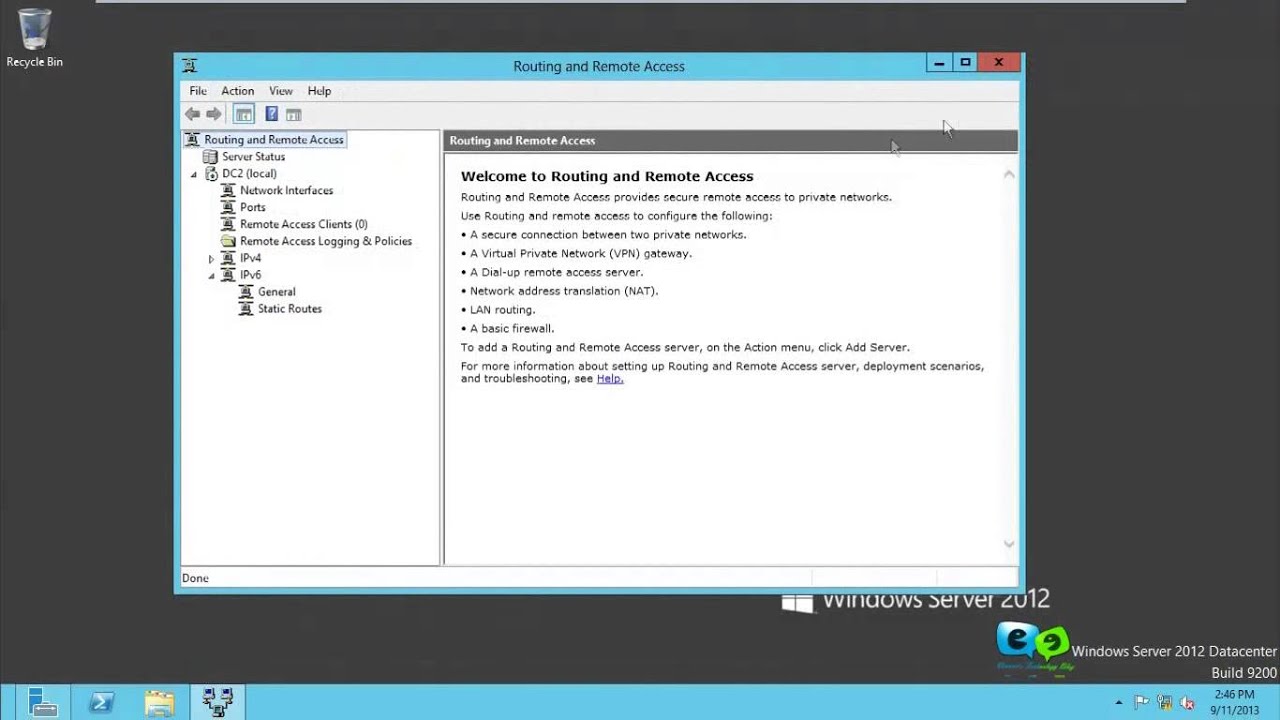Click the network tray icon
The height and width of the screenshot is (720, 1280).
point(1165,702)
